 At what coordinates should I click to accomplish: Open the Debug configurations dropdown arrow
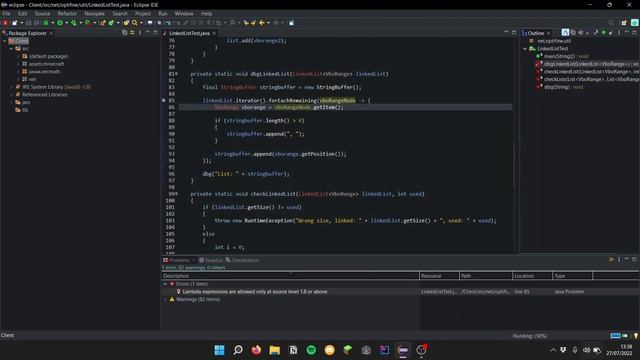pos(53,23)
